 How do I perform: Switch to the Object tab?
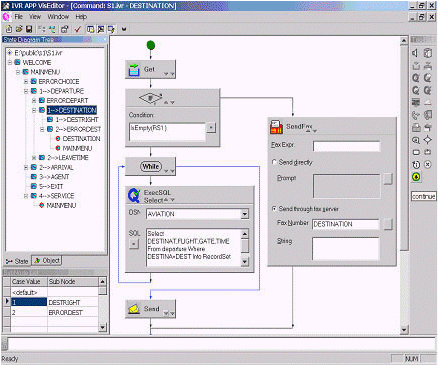click(47, 261)
